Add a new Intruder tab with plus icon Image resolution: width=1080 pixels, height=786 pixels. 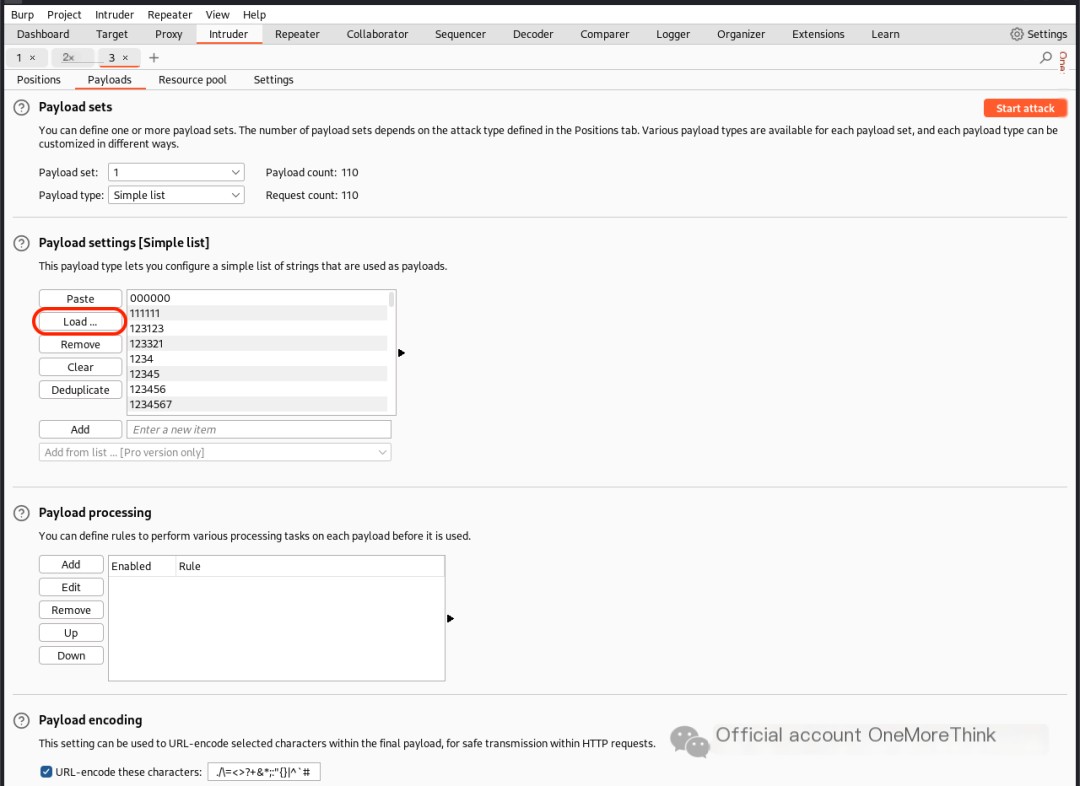click(154, 58)
